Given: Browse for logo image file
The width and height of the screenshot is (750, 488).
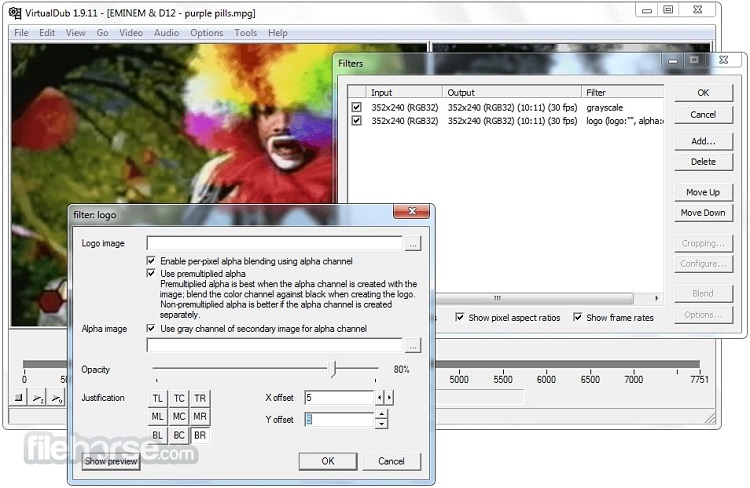Looking at the screenshot, I should pyautogui.click(x=413, y=243).
